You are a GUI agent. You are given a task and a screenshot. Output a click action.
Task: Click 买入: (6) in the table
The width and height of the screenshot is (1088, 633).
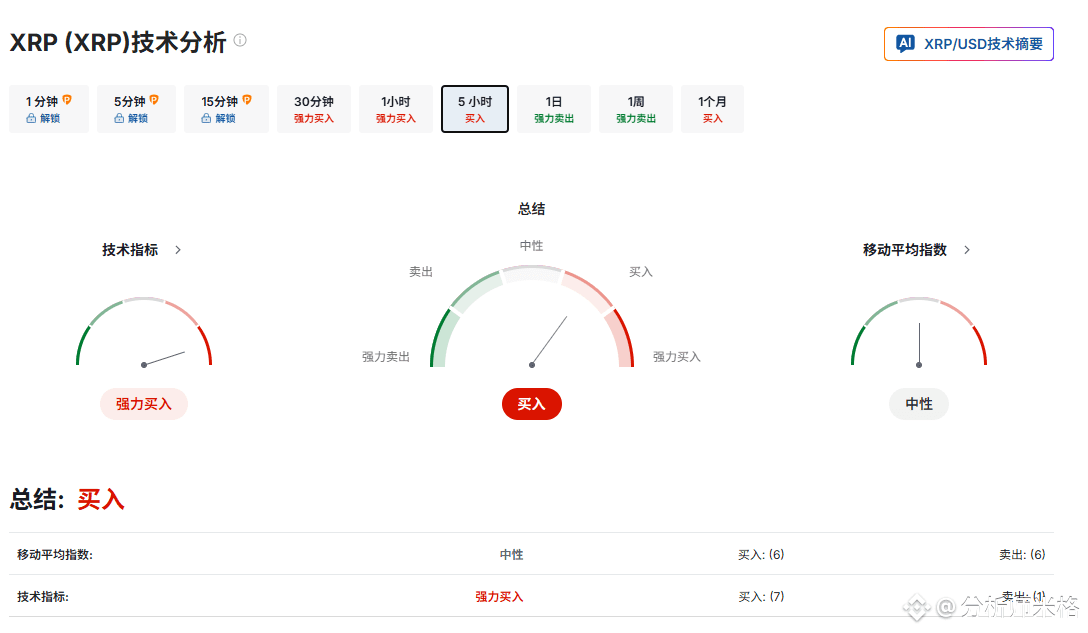coord(761,555)
